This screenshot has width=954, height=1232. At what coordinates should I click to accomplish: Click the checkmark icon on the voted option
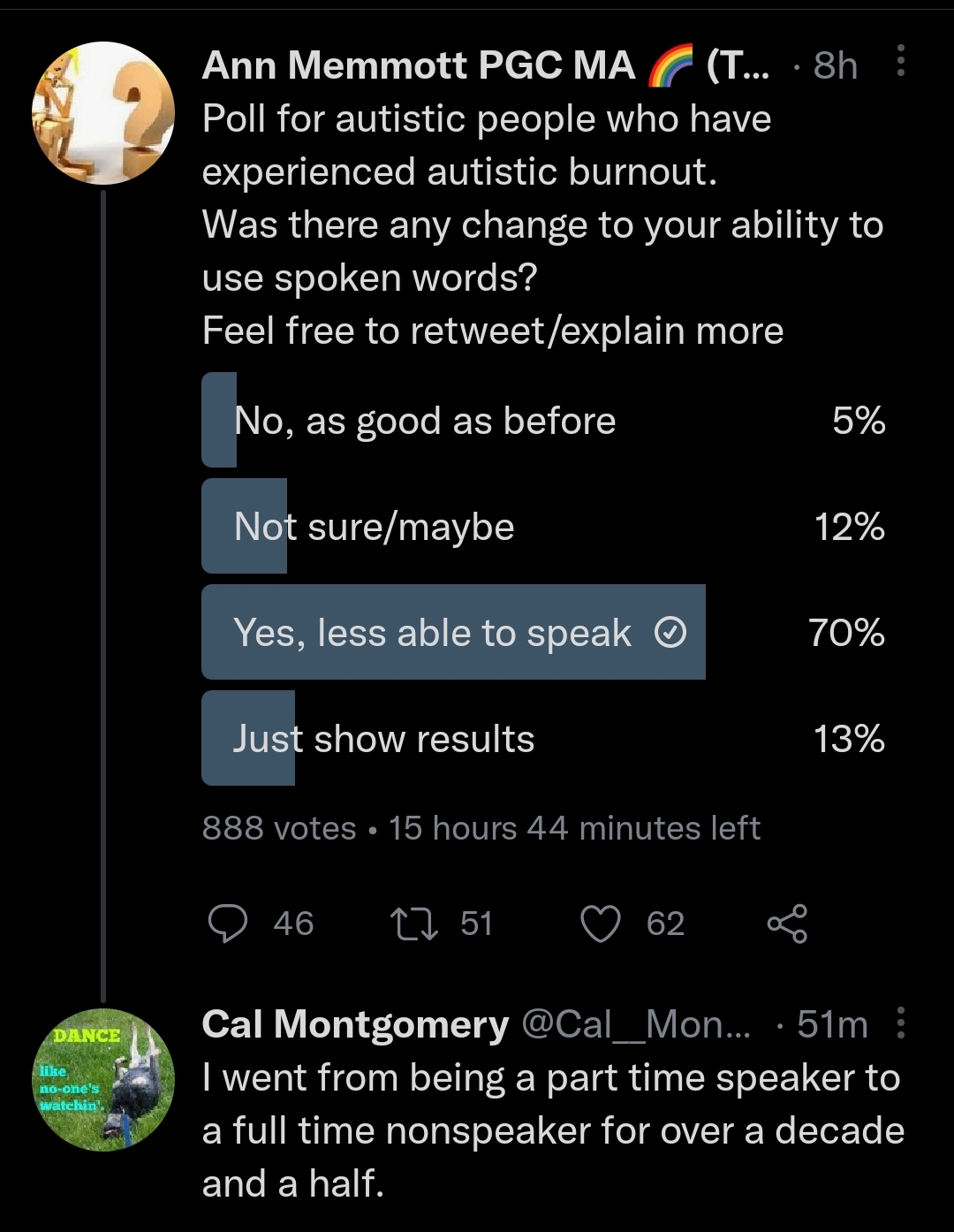670,633
